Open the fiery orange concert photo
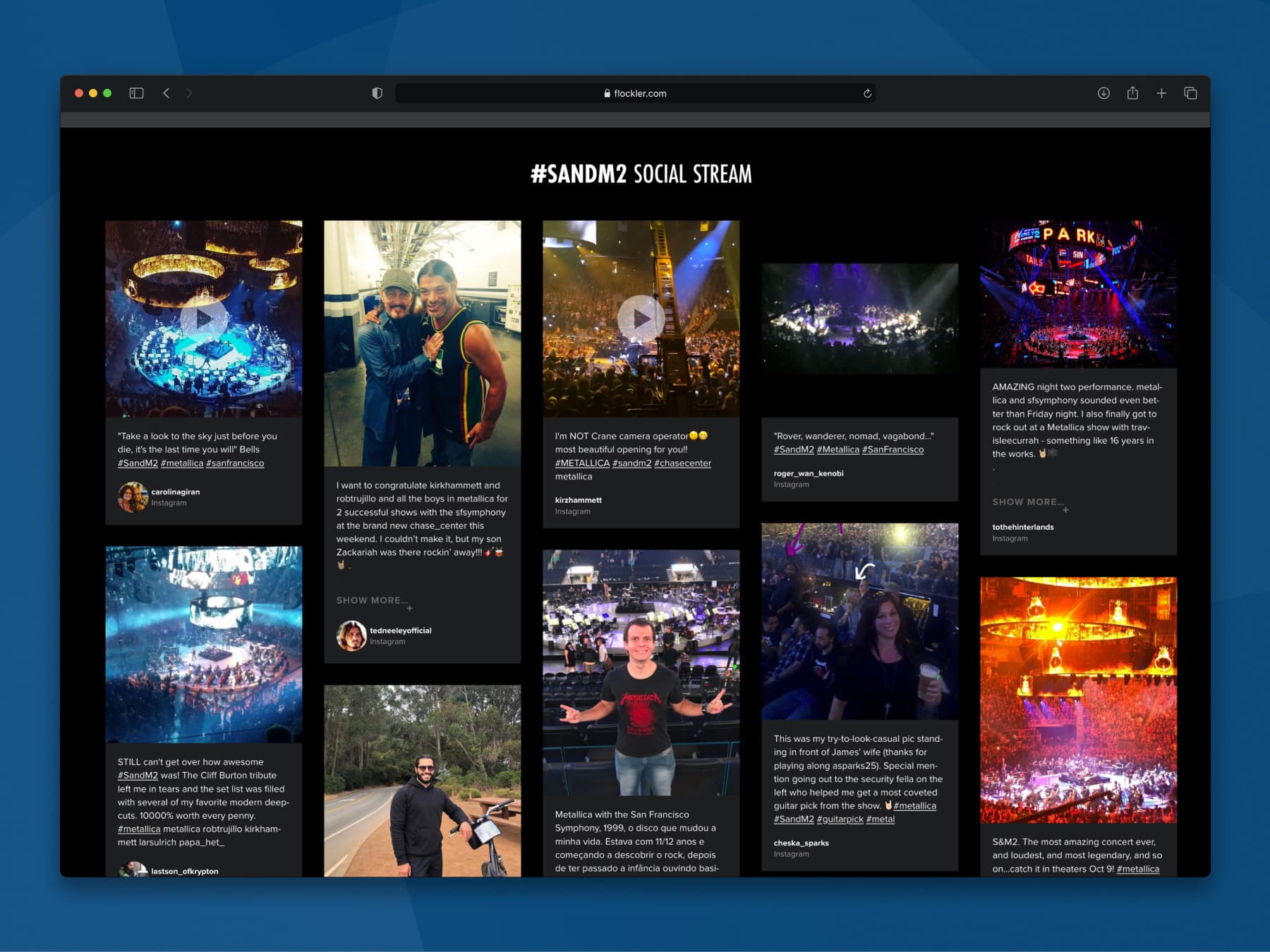1270x952 pixels. tap(1078, 700)
